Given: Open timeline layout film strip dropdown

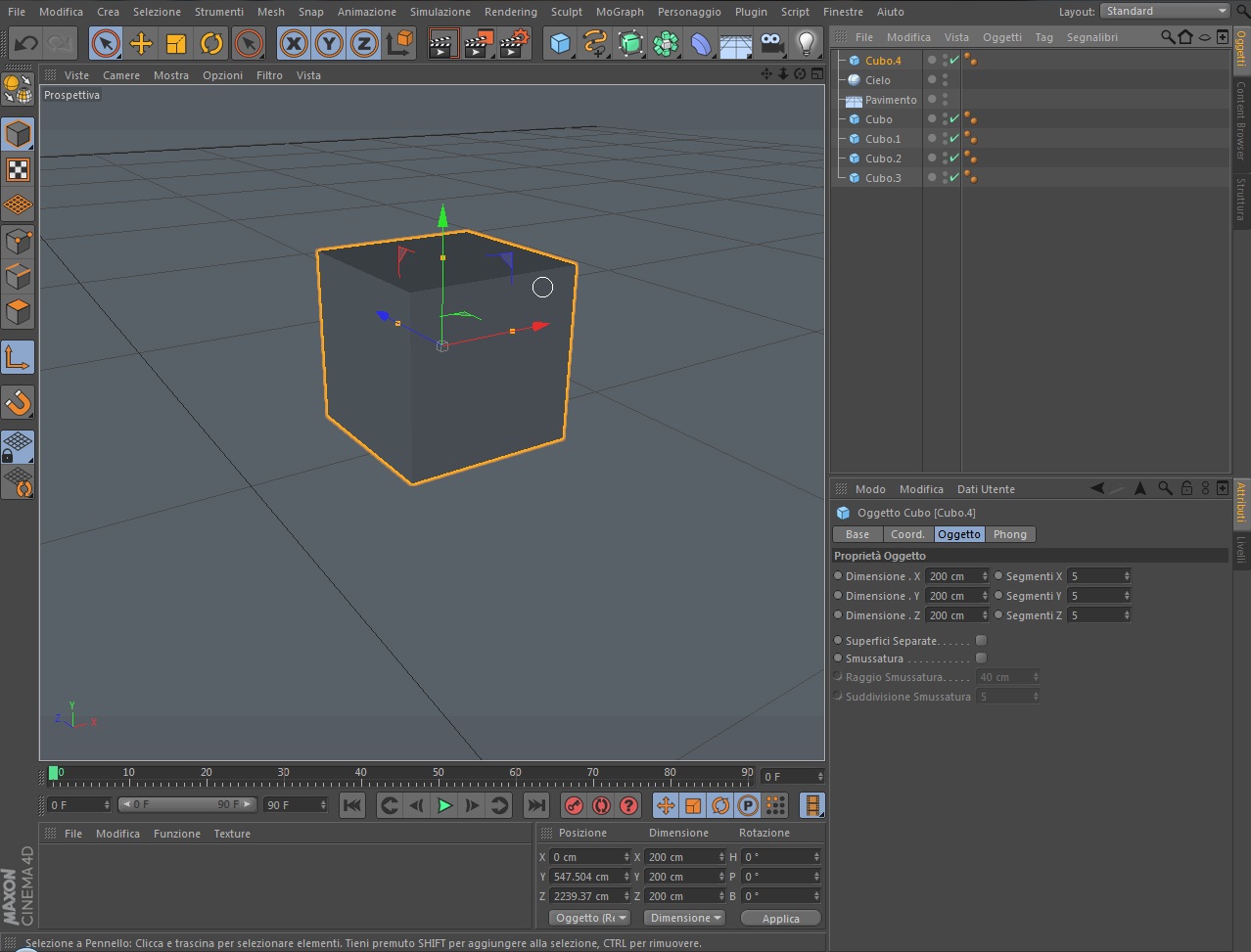Looking at the screenshot, I should click(x=811, y=805).
